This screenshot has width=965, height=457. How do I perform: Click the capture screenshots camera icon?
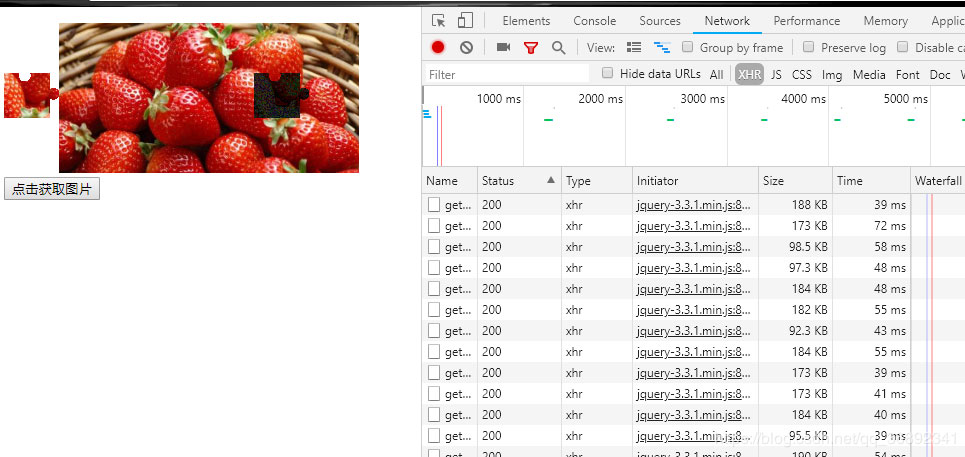503,47
